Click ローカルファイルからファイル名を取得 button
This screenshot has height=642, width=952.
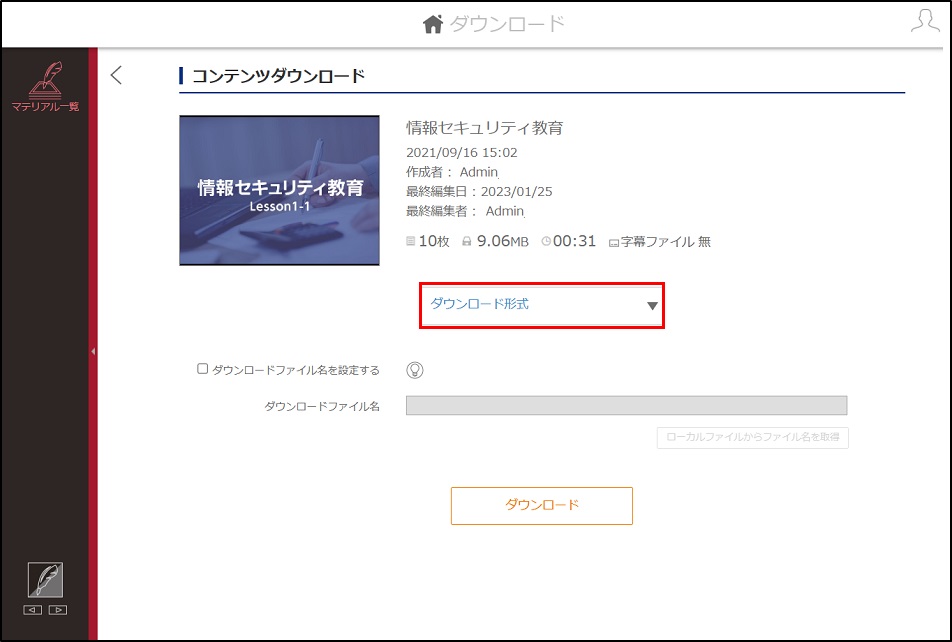coord(752,437)
